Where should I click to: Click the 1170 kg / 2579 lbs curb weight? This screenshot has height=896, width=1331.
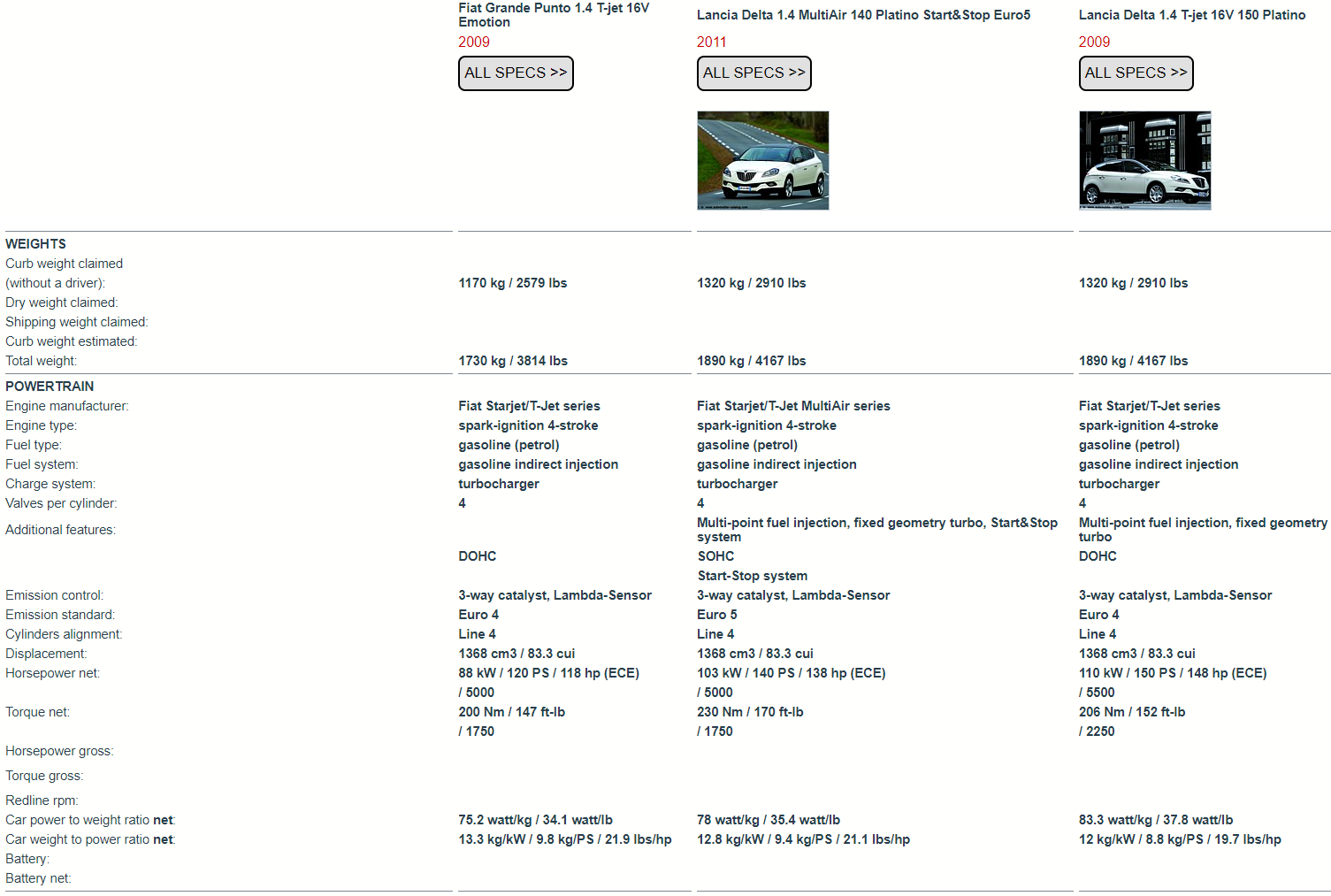pos(513,283)
